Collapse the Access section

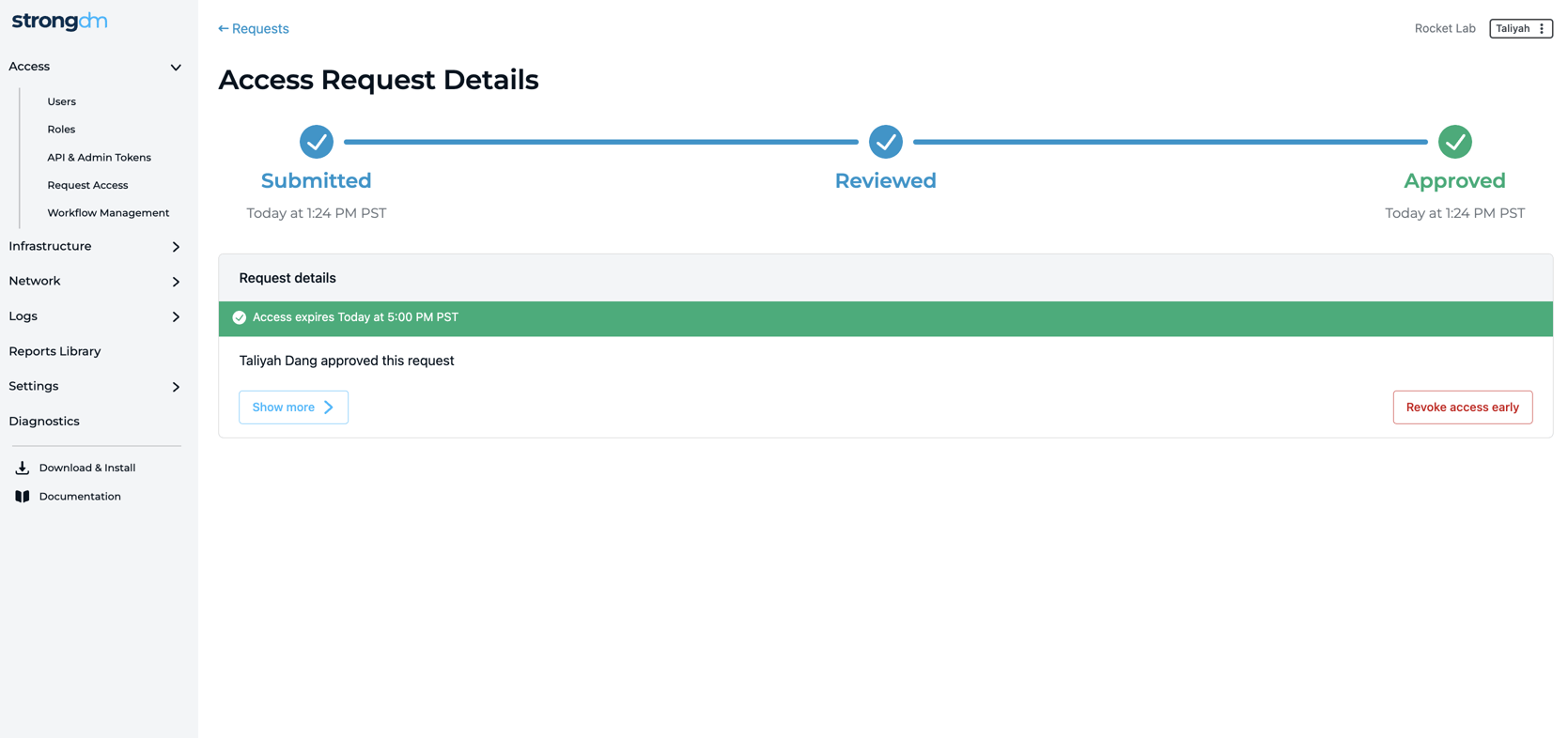tap(176, 68)
